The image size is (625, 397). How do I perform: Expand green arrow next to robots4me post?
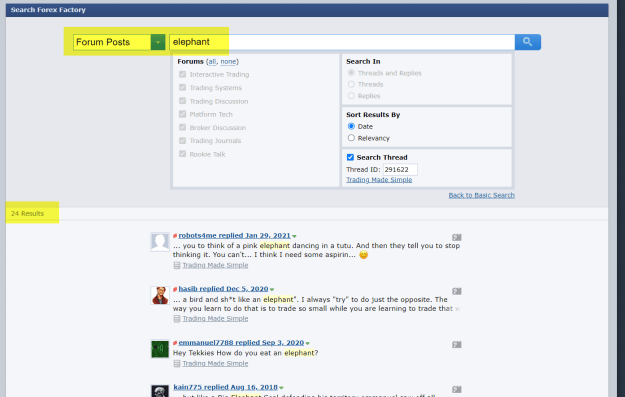(x=295, y=236)
